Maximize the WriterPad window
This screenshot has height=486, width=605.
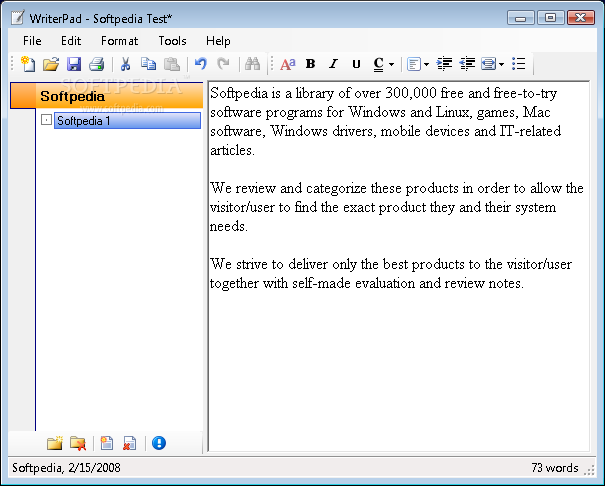(550, 18)
